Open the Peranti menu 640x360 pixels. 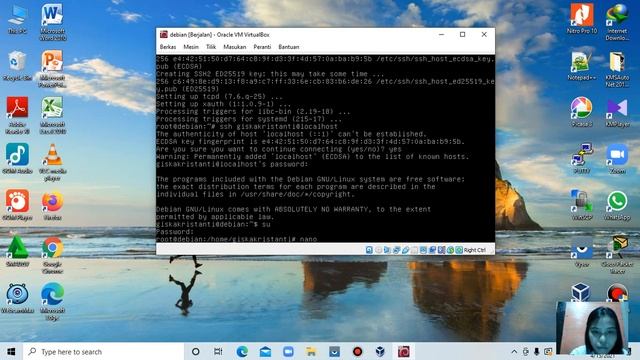[x=262, y=47]
